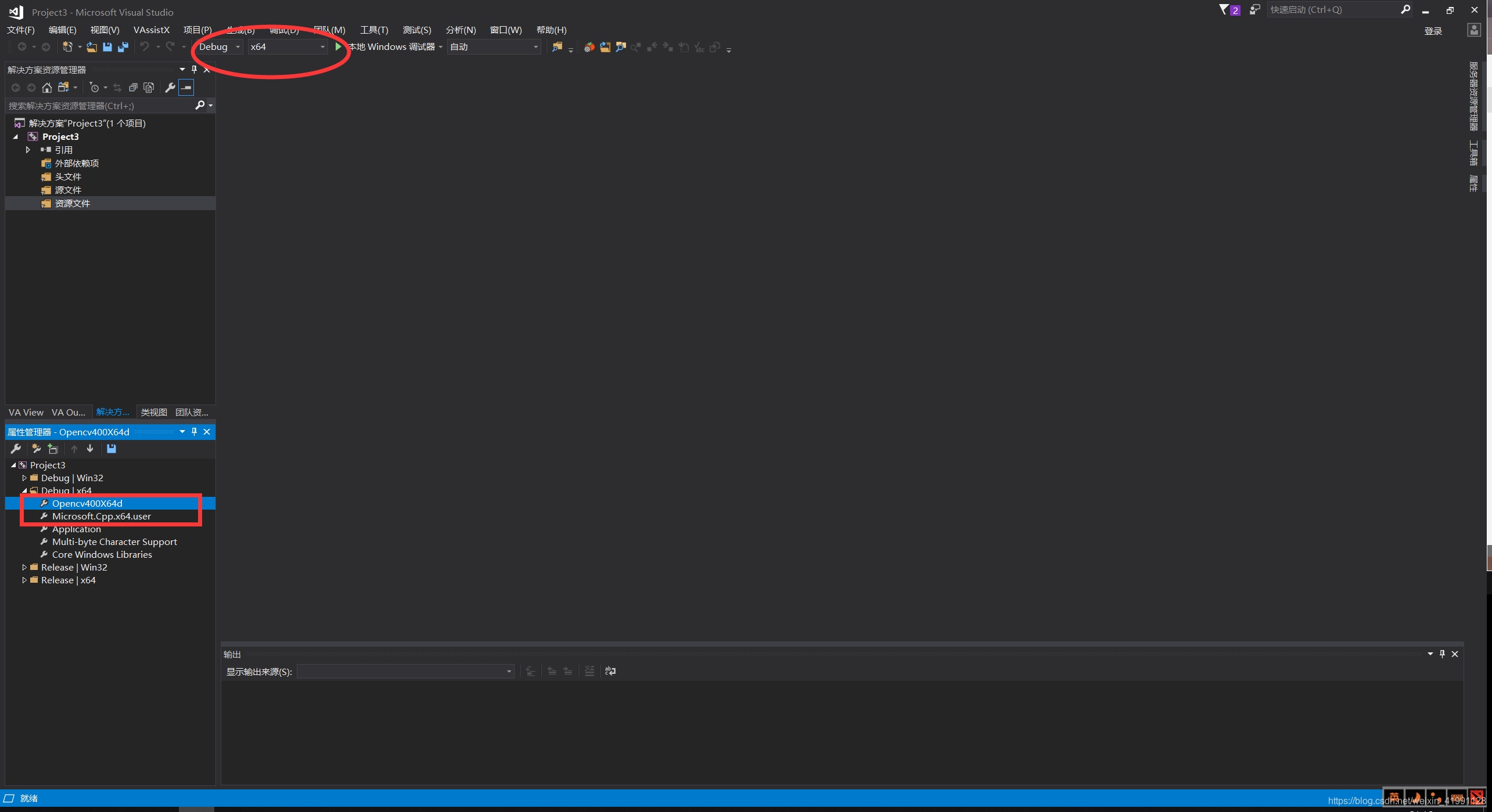
Task: Click Move Down arrow in Property Manager
Action: pos(90,449)
